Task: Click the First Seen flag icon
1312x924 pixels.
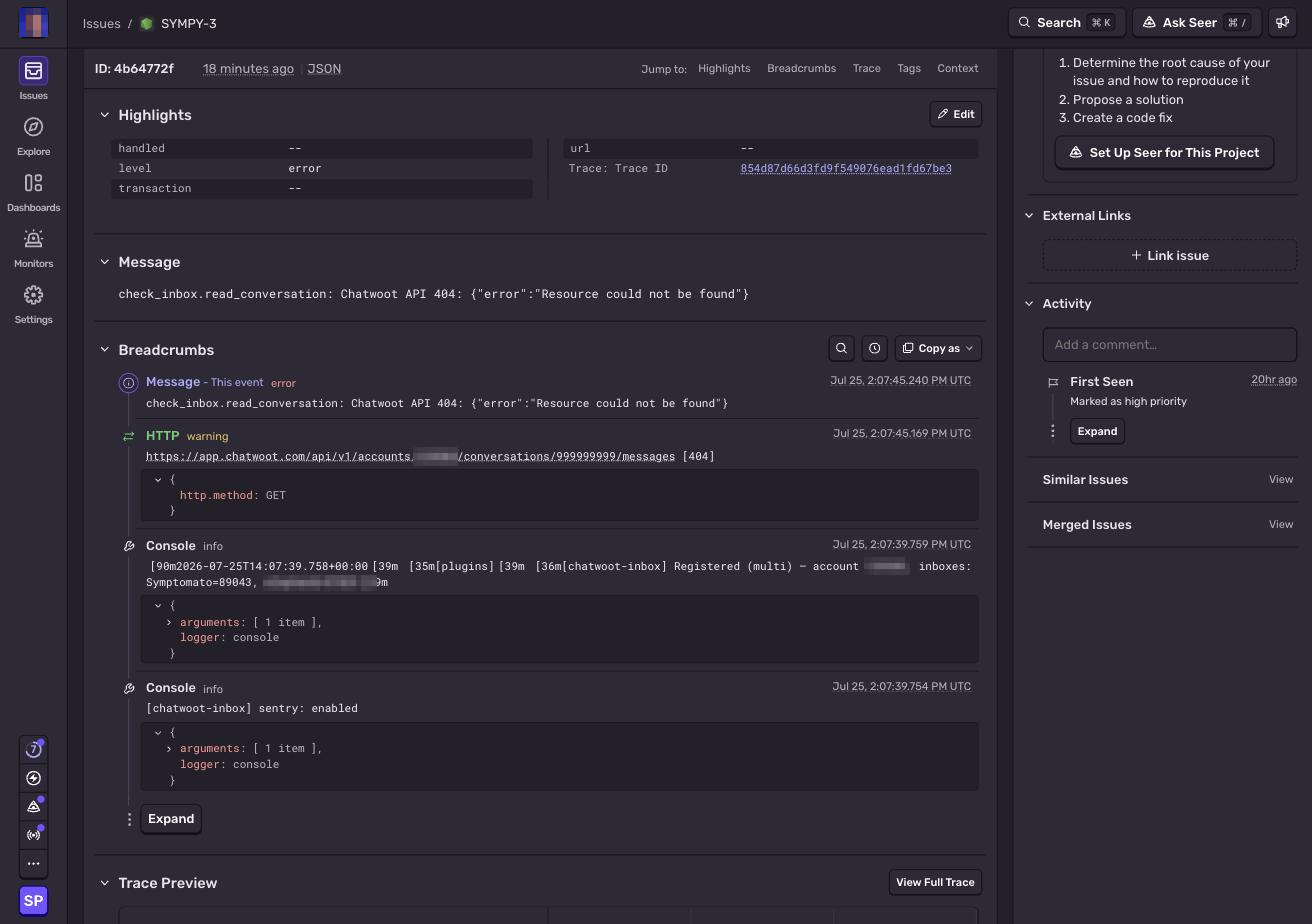Action: [x=1053, y=382]
